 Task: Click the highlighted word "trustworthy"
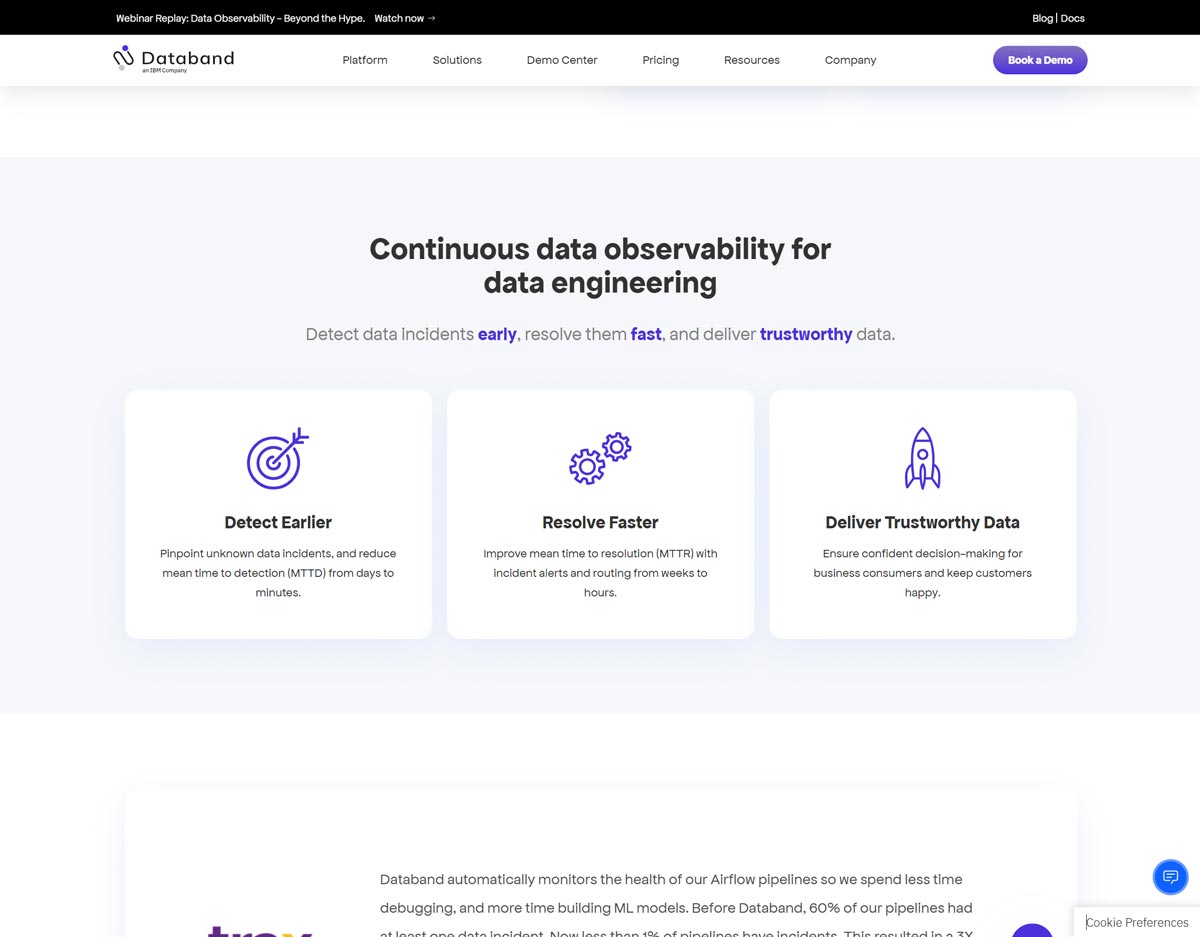point(806,334)
